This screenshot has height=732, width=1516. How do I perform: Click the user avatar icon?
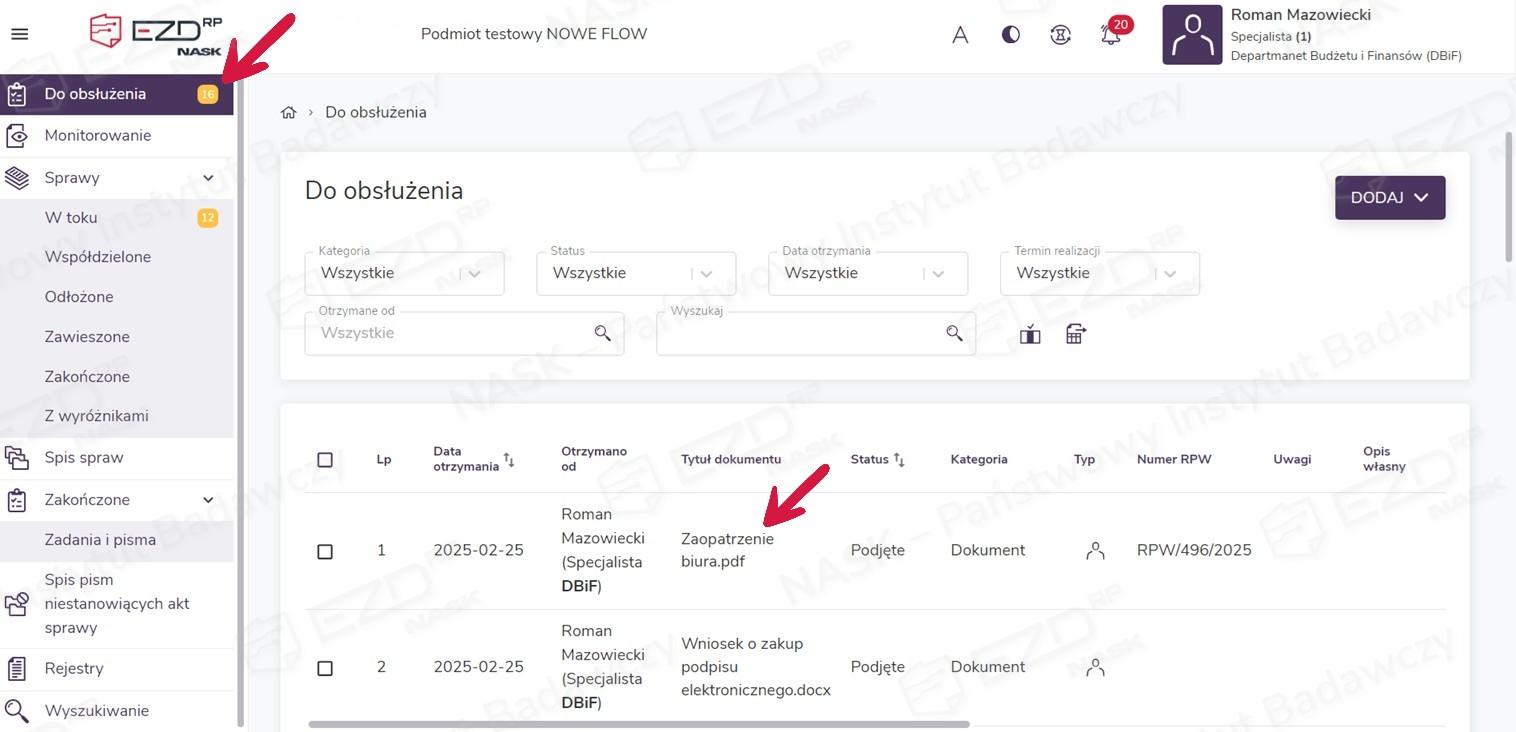(x=1192, y=35)
